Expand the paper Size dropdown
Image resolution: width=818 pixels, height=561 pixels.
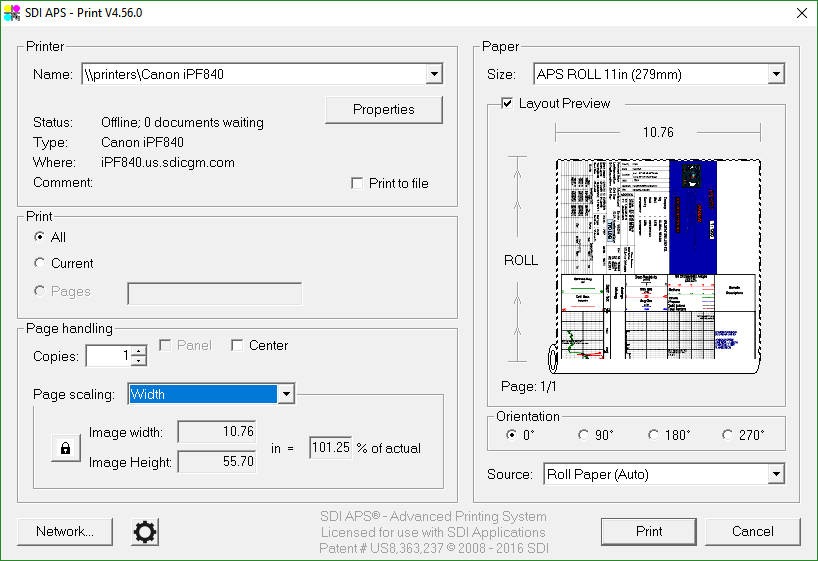776,74
